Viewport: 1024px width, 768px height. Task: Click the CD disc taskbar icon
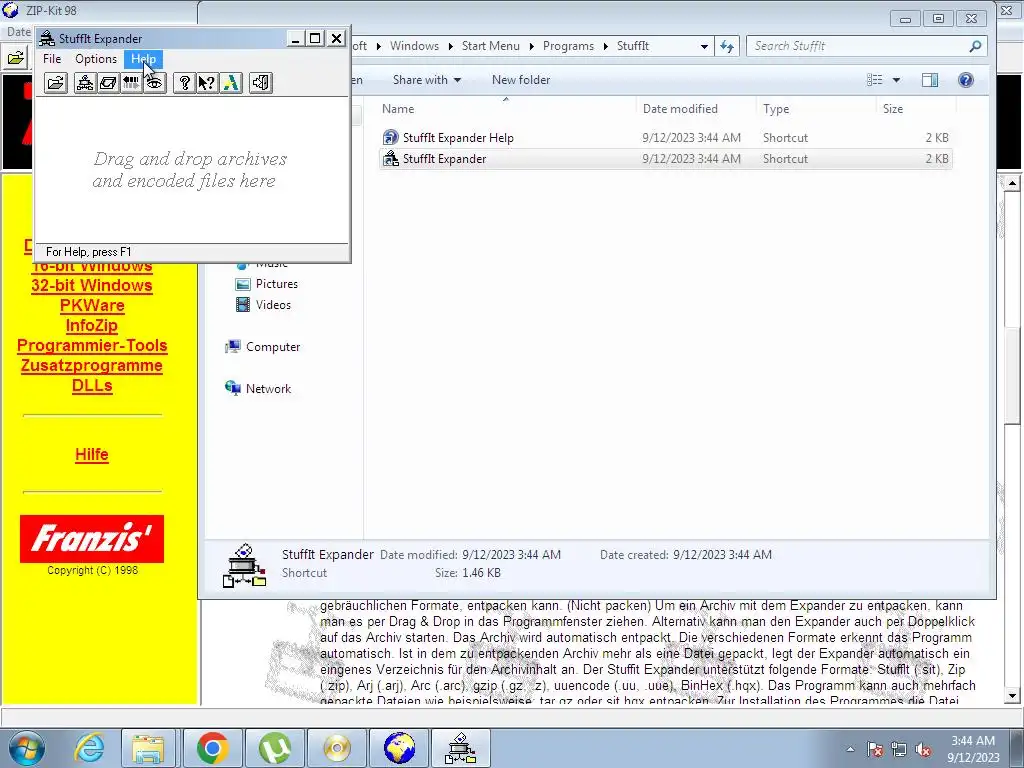337,748
